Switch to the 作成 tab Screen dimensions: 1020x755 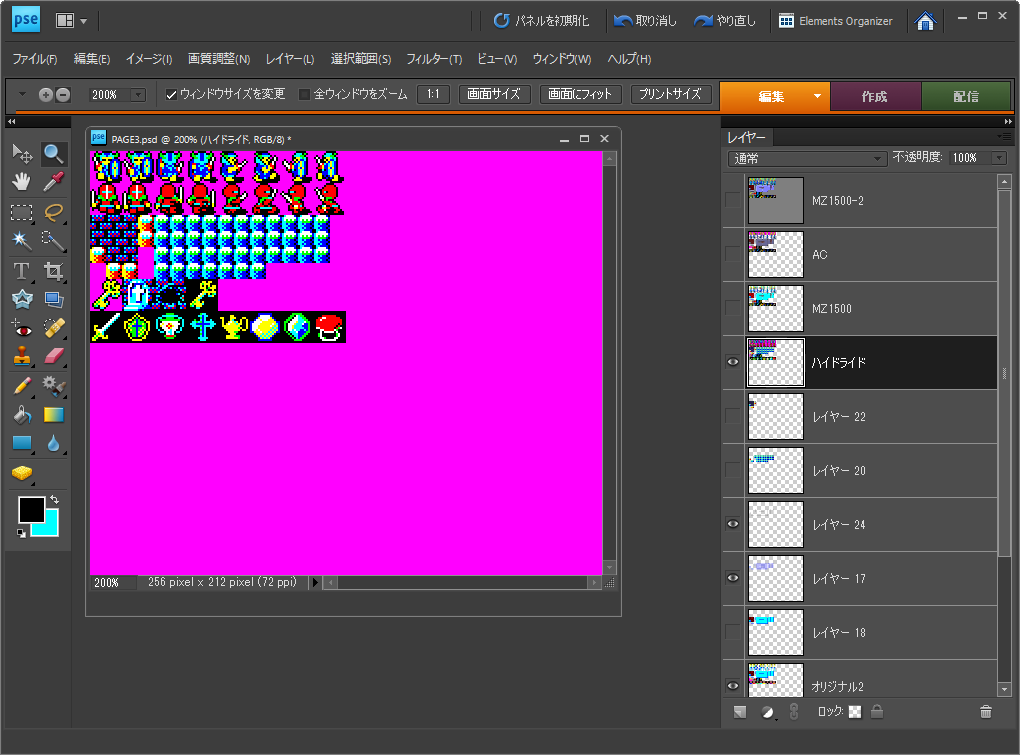click(875, 96)
